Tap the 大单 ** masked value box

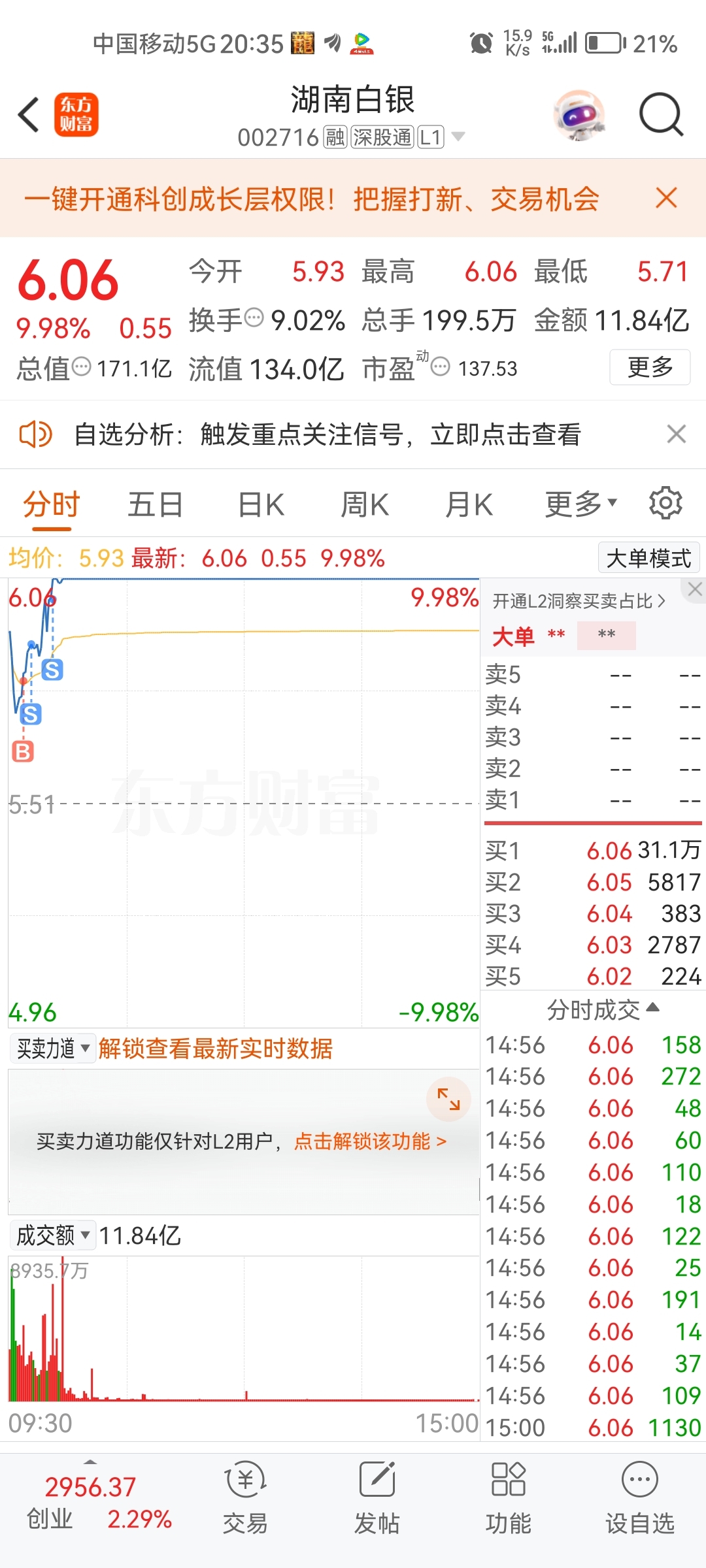pos(606,635)
